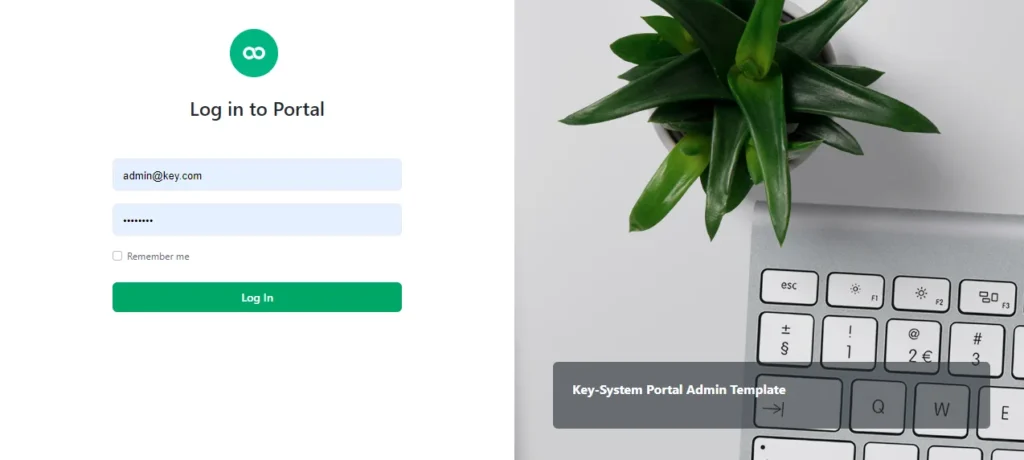Click the Remember me label text
The height and width of the screenshot is (460, 1024).
point(158,257)
